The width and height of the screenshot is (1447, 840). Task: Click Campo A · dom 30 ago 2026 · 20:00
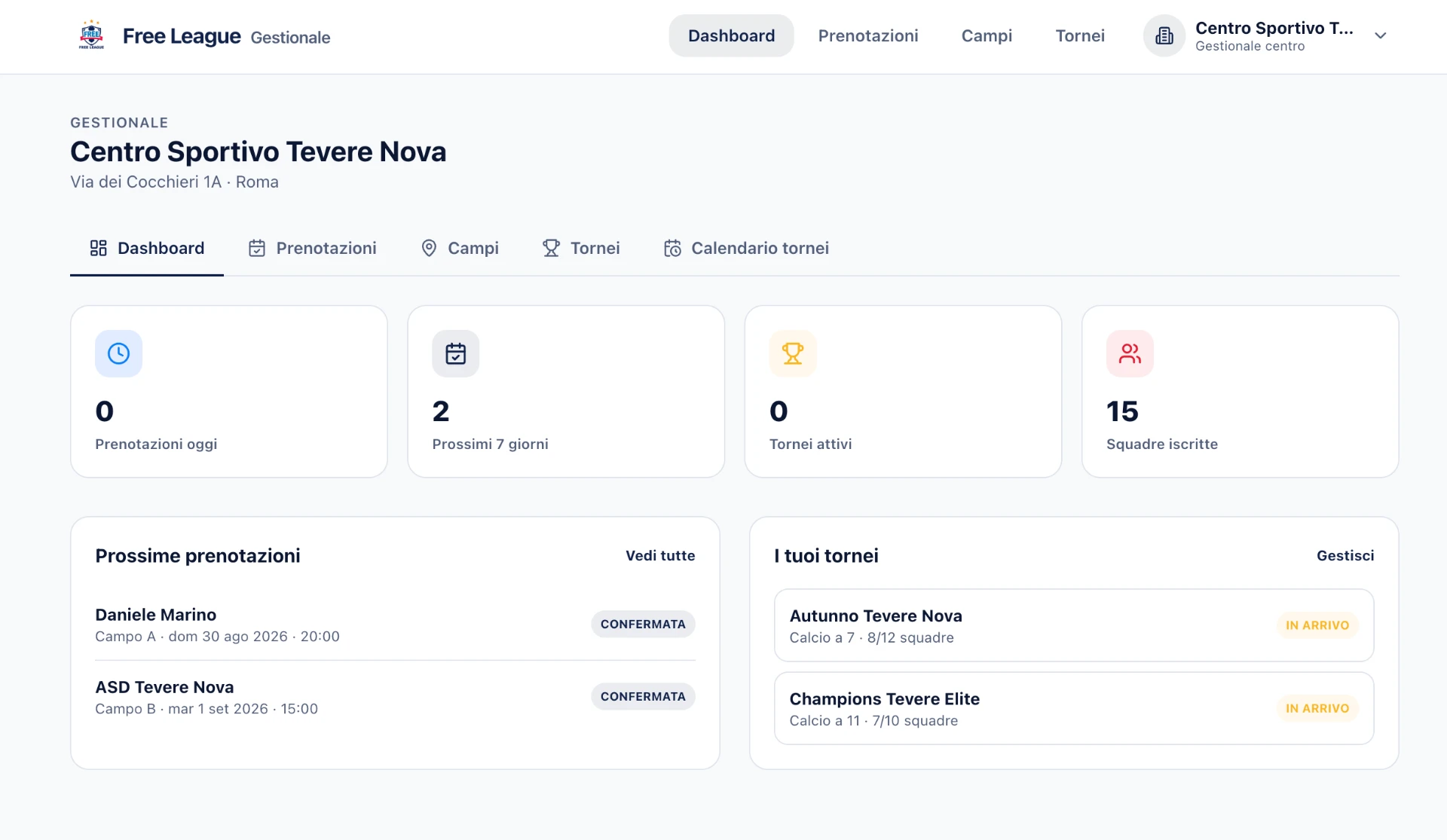[x=217, y=637]
